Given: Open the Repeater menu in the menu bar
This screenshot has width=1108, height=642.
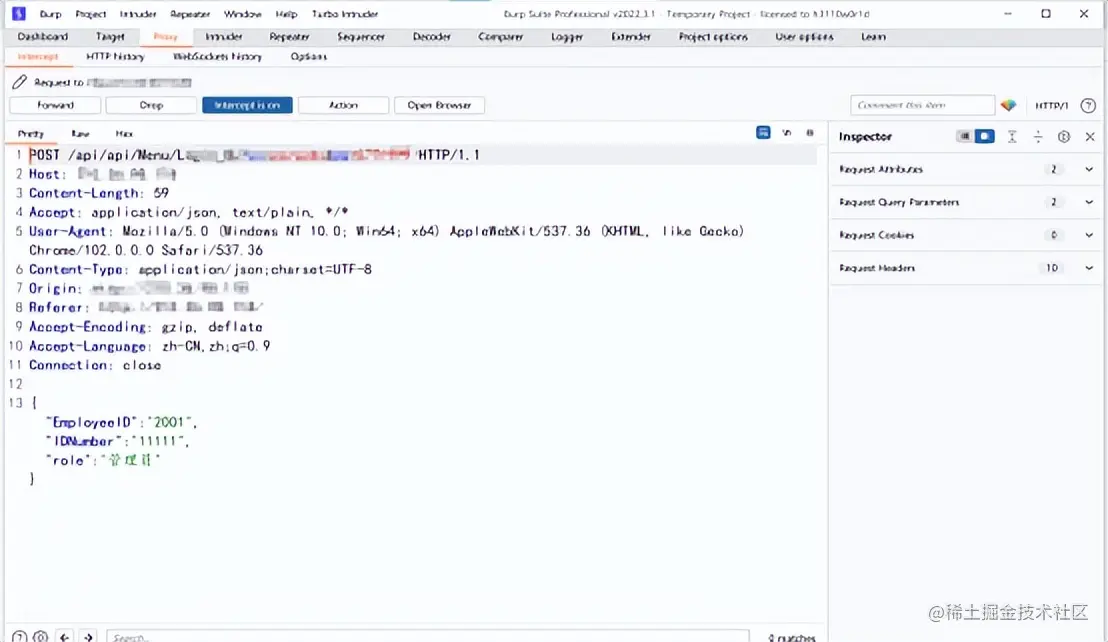Looking at the screenshot, I should (190, 14).
